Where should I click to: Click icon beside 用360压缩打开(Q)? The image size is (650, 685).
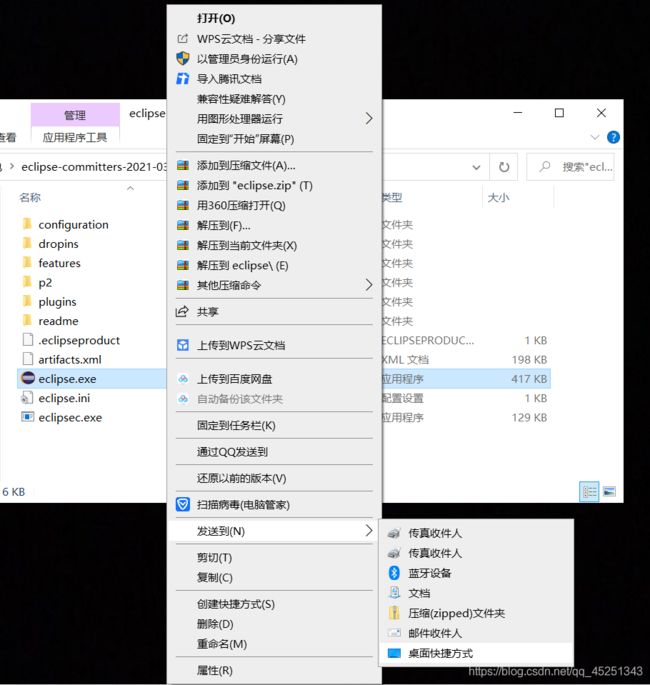[183, 205]
